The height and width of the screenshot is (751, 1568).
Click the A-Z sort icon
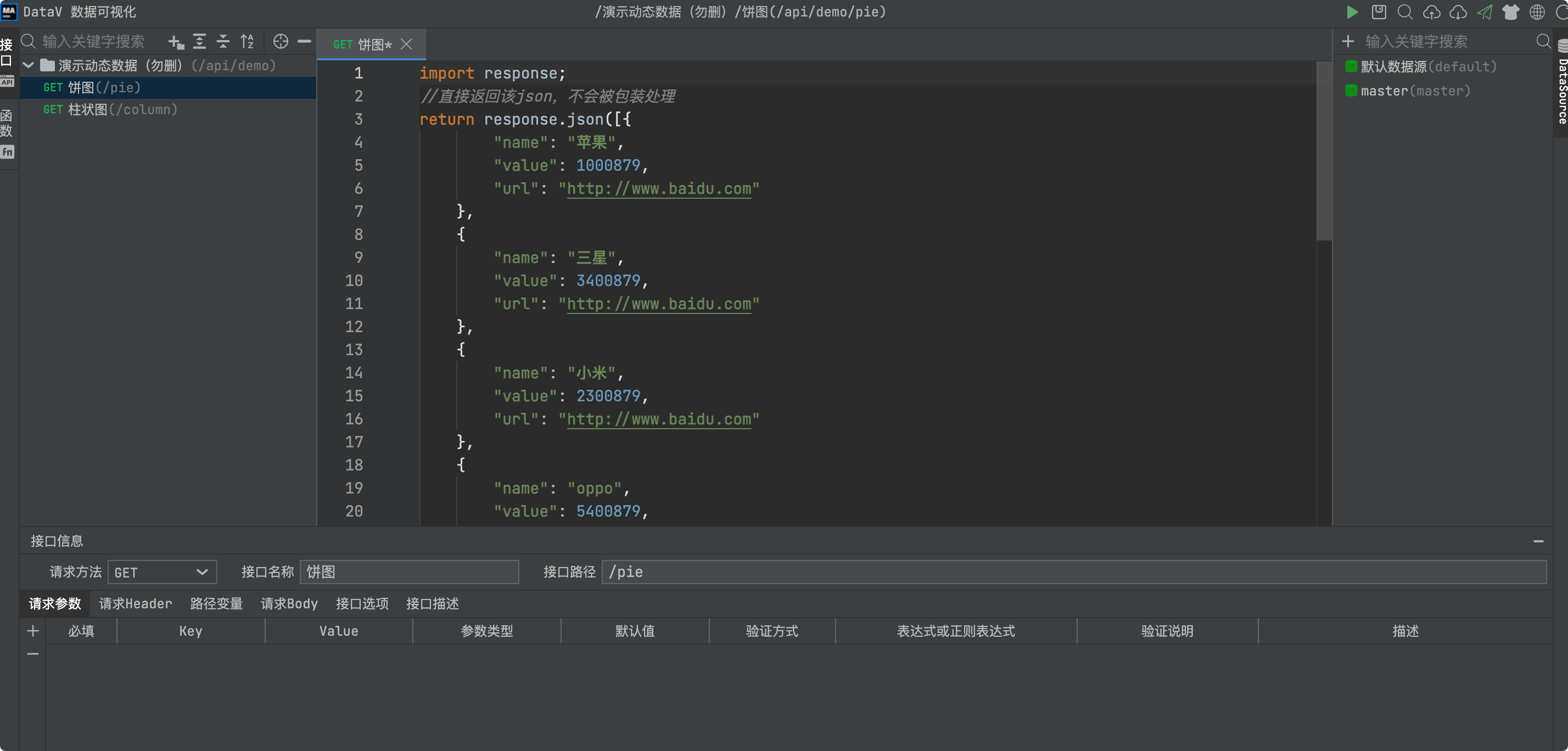(247, 42)
